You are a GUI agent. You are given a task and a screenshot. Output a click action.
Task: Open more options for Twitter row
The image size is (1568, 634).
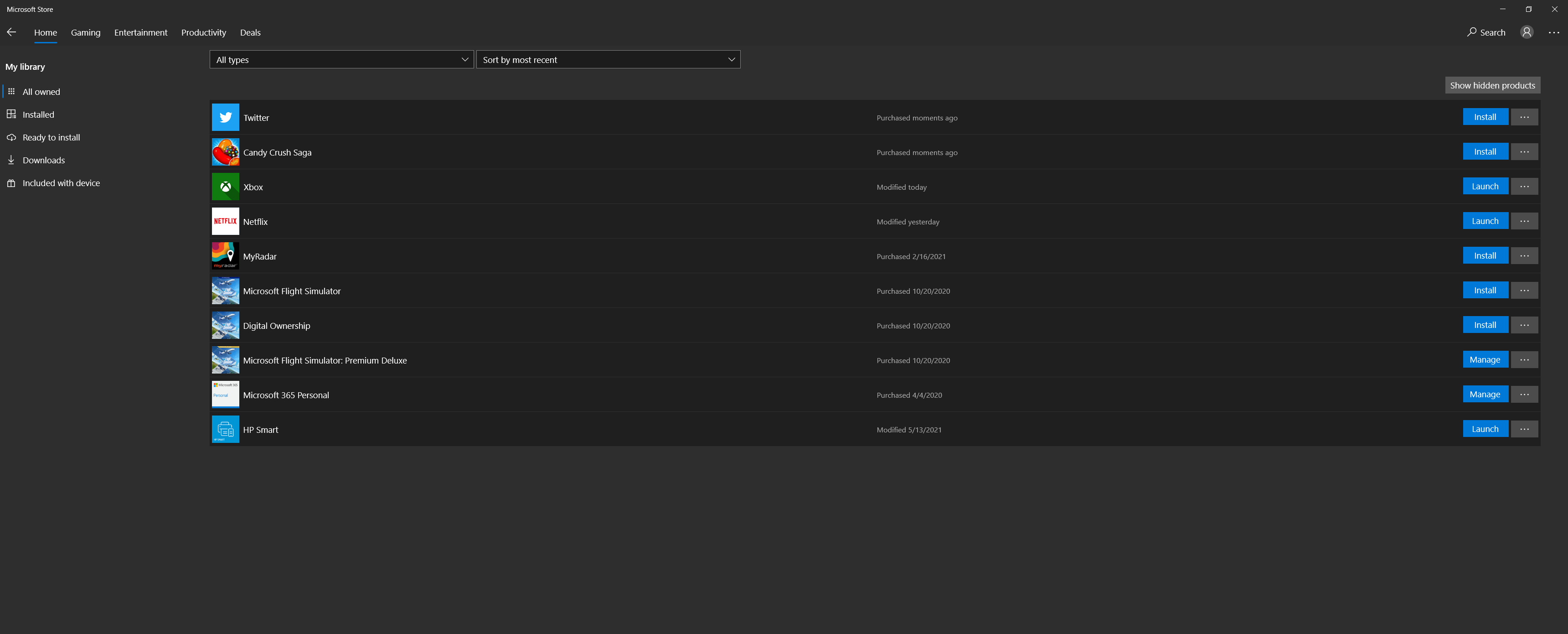(x=1524, y=117)
